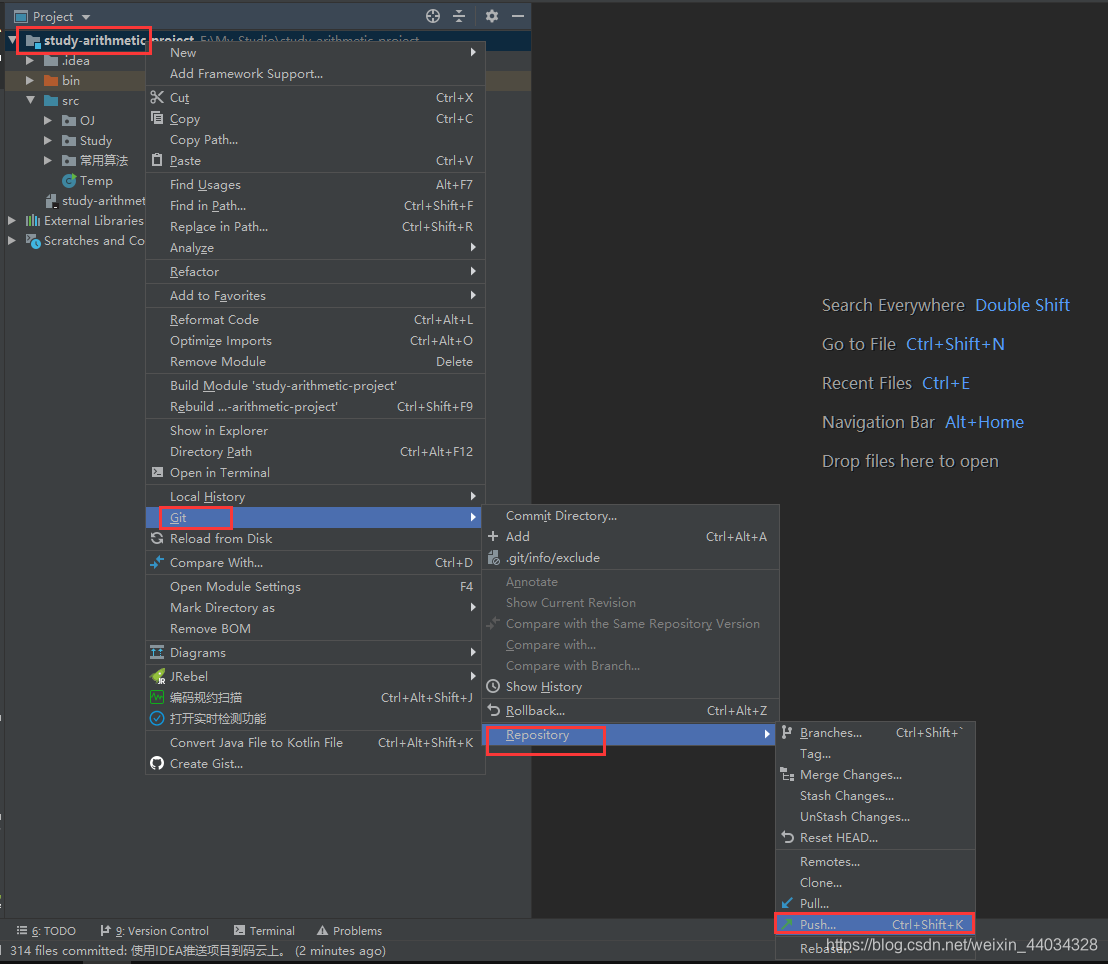Open the Project view dropdown arrow
The image size is (1108, 964).
coord(86,16)
